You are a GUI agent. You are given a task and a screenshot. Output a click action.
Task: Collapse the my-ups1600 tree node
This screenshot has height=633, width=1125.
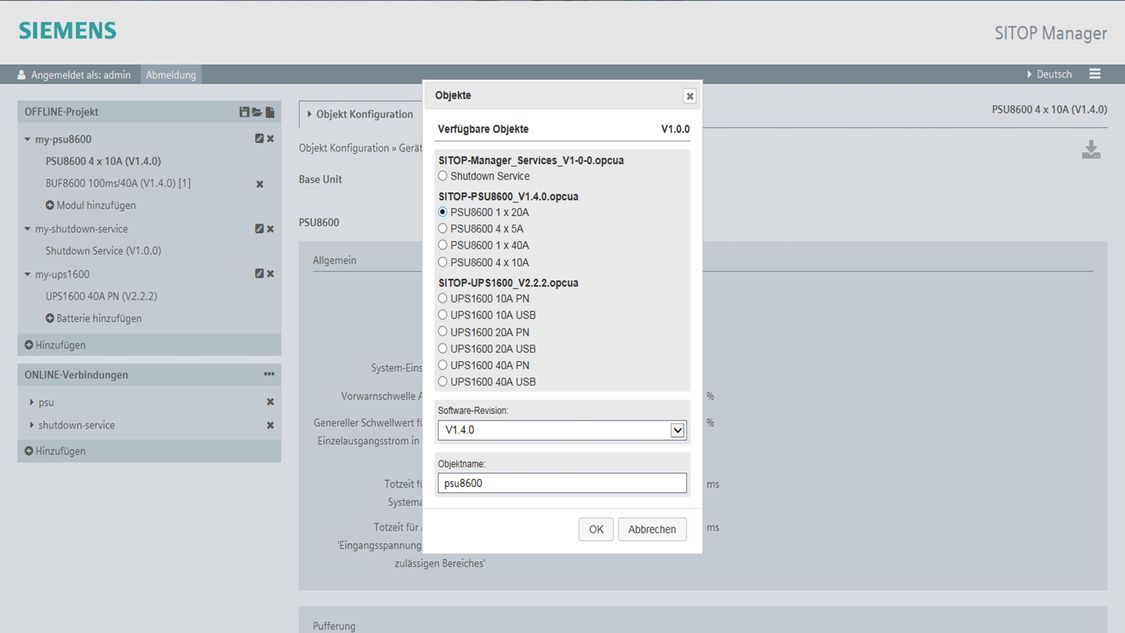pyautogui.click(x=27, y=274)
